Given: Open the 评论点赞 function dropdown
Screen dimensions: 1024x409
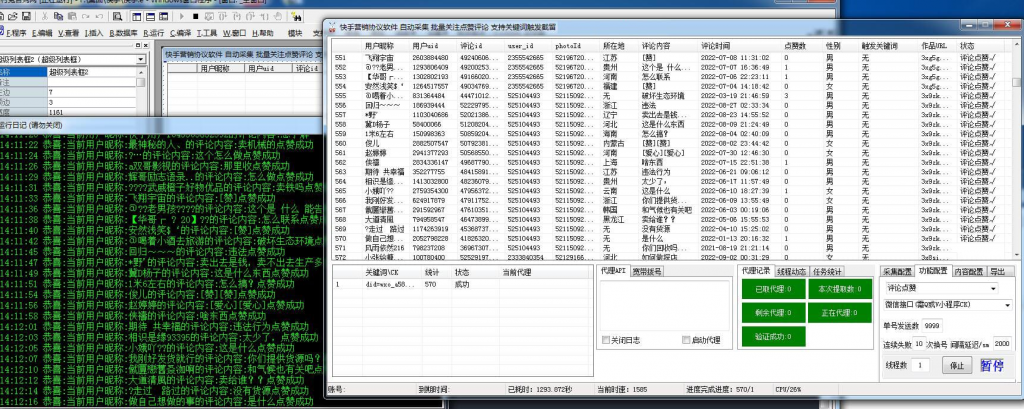Looking at the screenshot, I should pyautogui.click(x=941, y=288).
